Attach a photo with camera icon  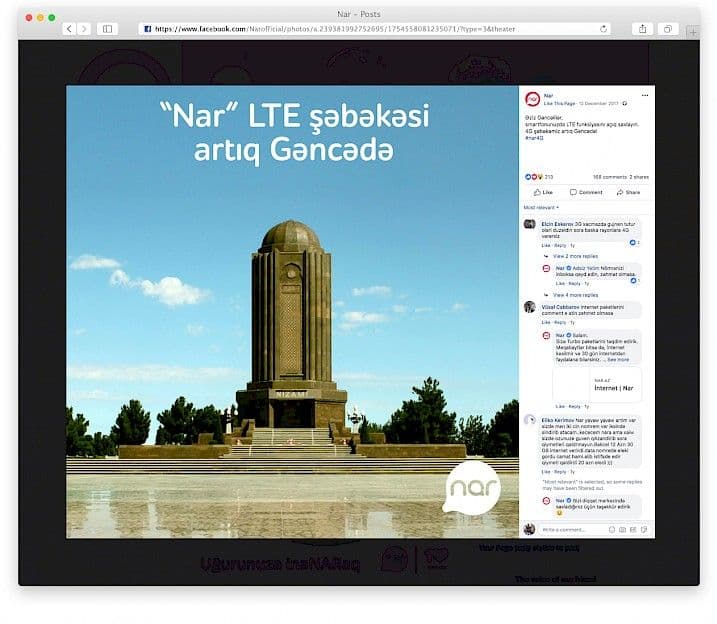[x=622, y=530]
